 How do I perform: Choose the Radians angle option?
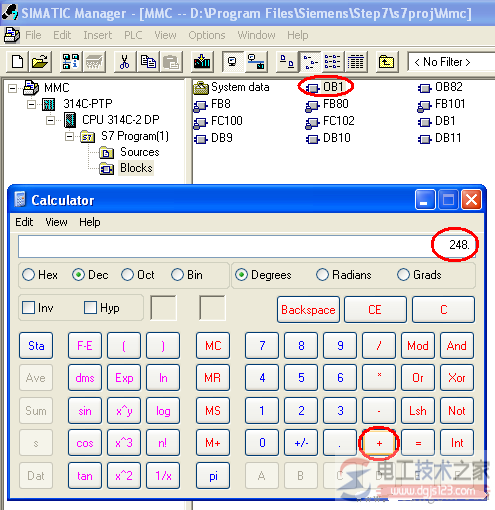click(x=322, y=275)
